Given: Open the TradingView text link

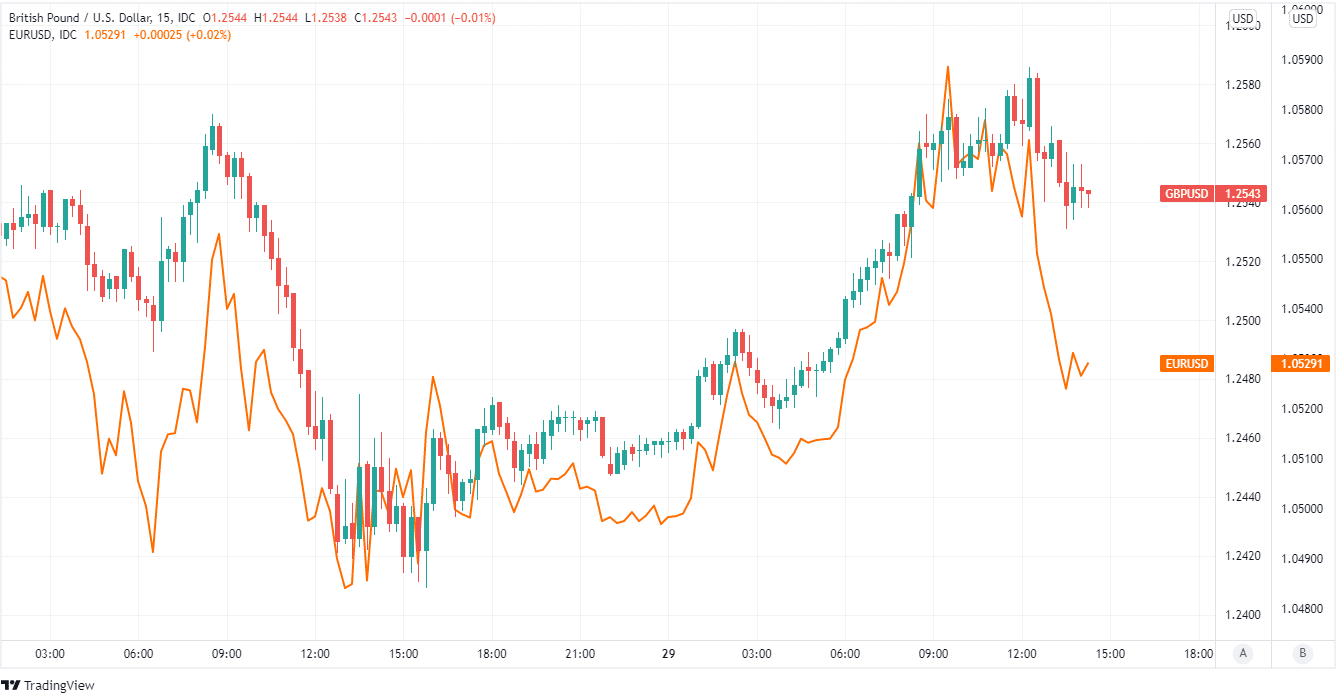Looking at the screenshot, I should click(59, 685).
